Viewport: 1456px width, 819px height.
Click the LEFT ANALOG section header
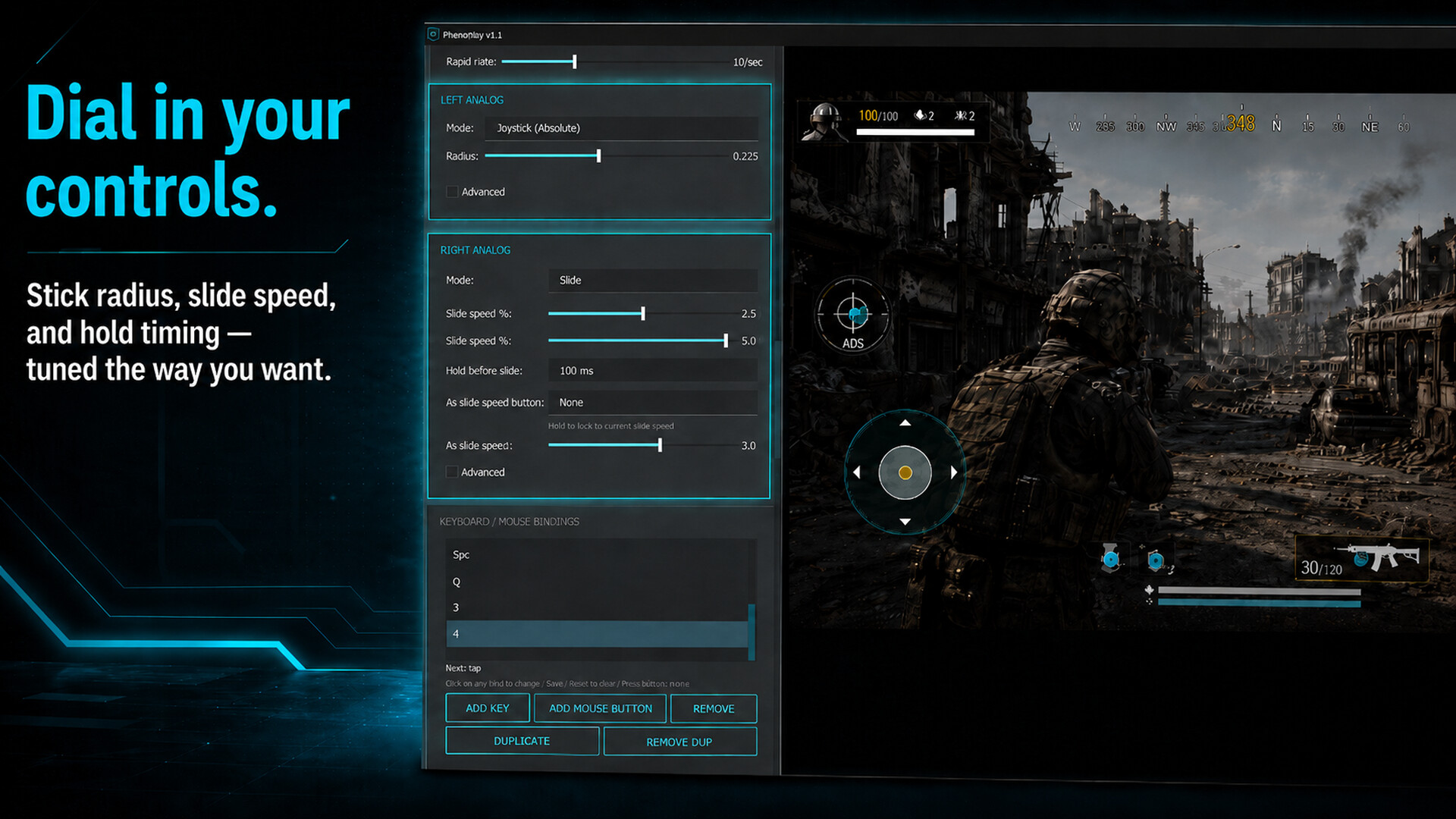[x=472, y=100]
